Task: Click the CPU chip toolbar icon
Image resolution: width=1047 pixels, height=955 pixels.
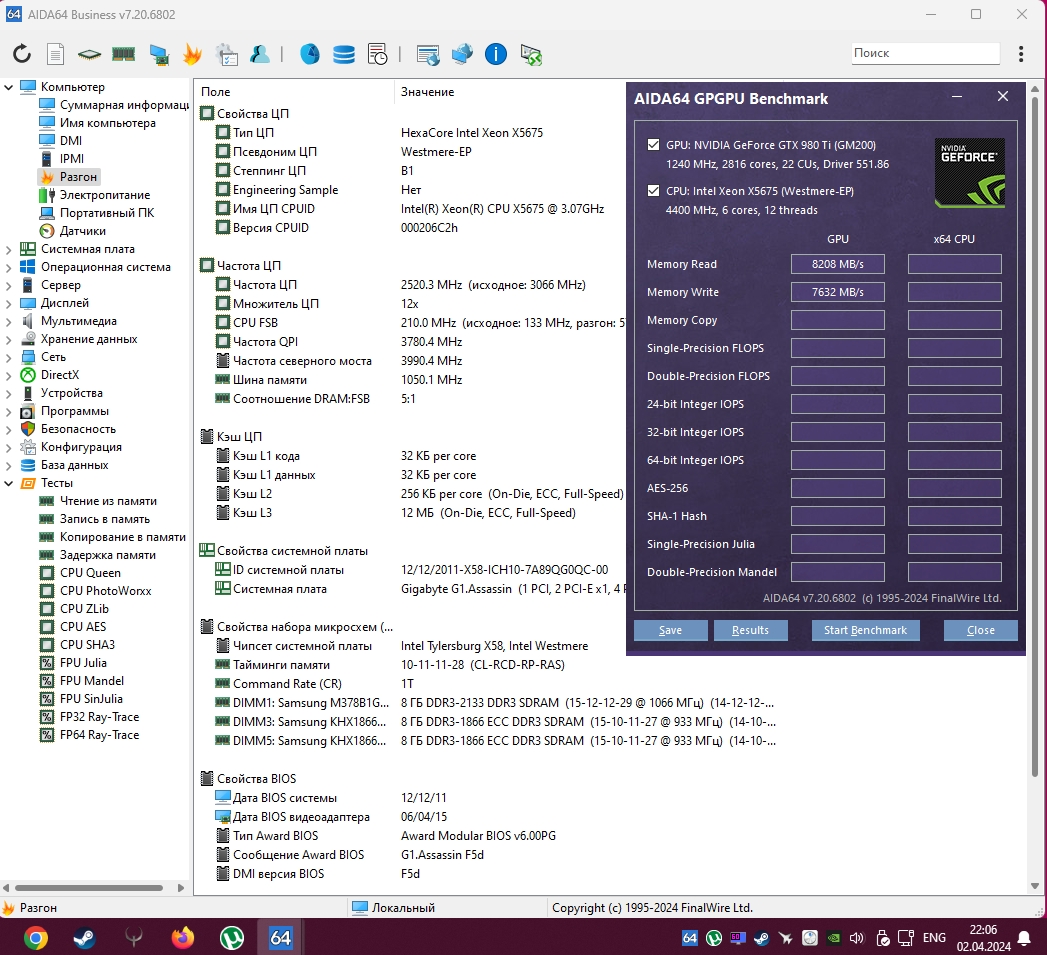Action: click(x=89, y=54)
